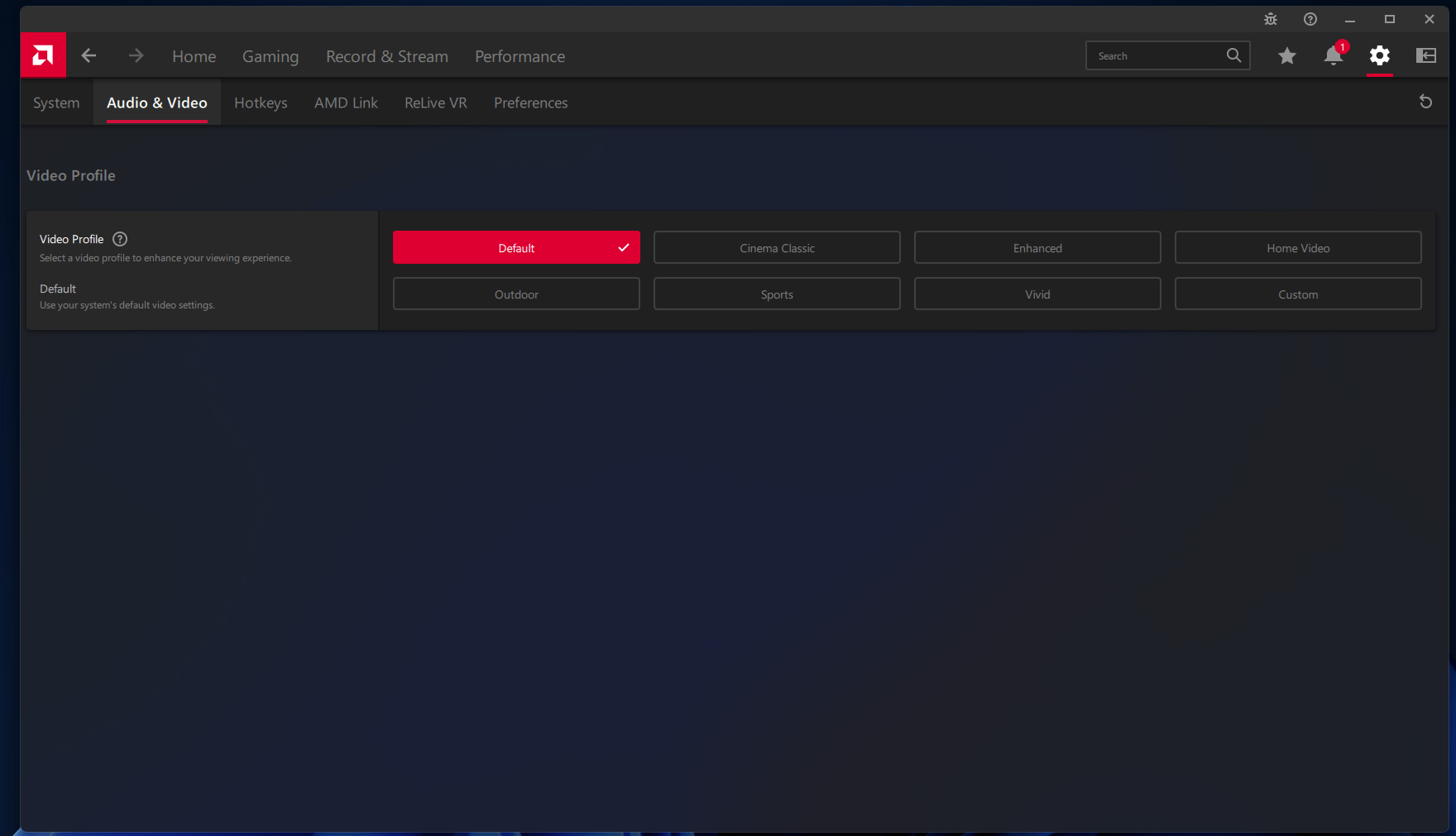Viewport: 1456px width, 836px height.
Task: Select the Audio & Video tab
Action: point(157,103)
